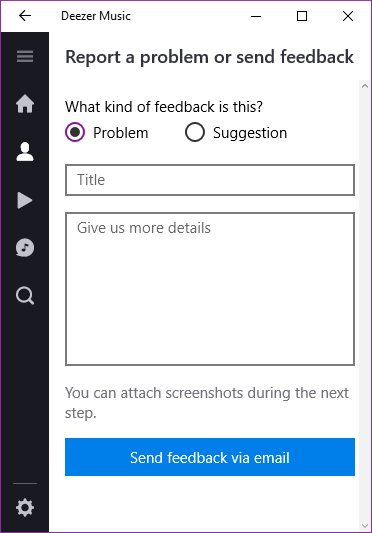Viewport: 372px width, 533px height.
Task: Select the Problem radio button
Action: click(x=75, y=132)
